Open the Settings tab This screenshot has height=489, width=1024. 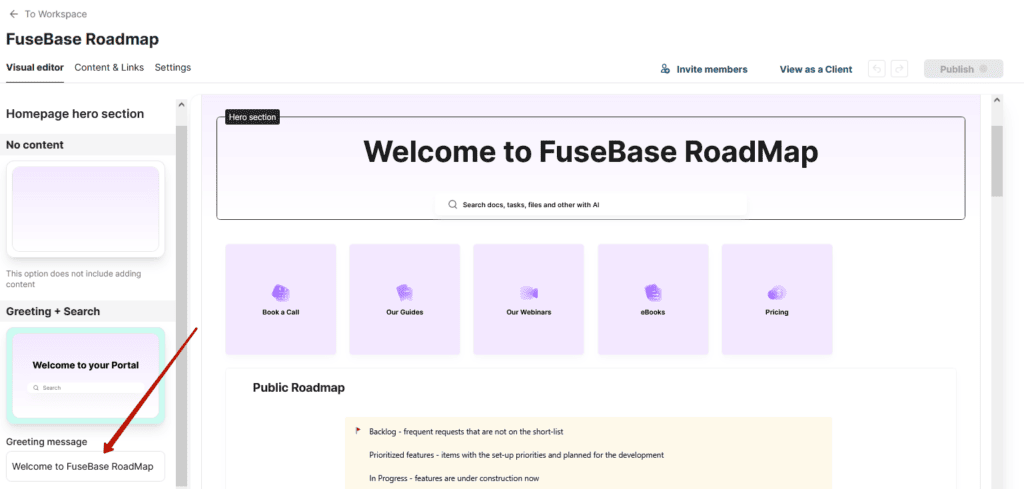(x=173, y=67)
